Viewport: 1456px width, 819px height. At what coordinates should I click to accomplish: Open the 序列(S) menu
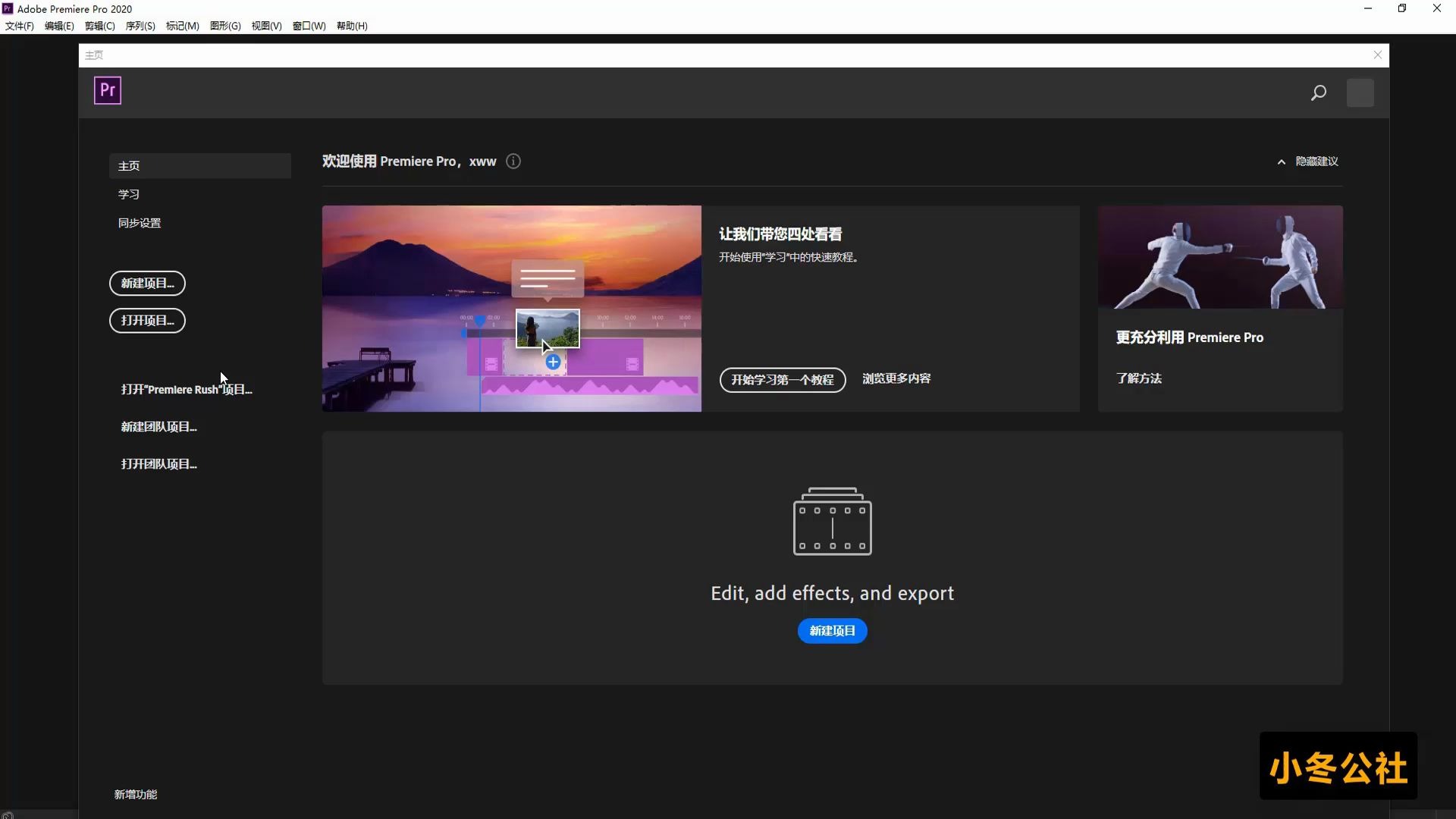140,26
